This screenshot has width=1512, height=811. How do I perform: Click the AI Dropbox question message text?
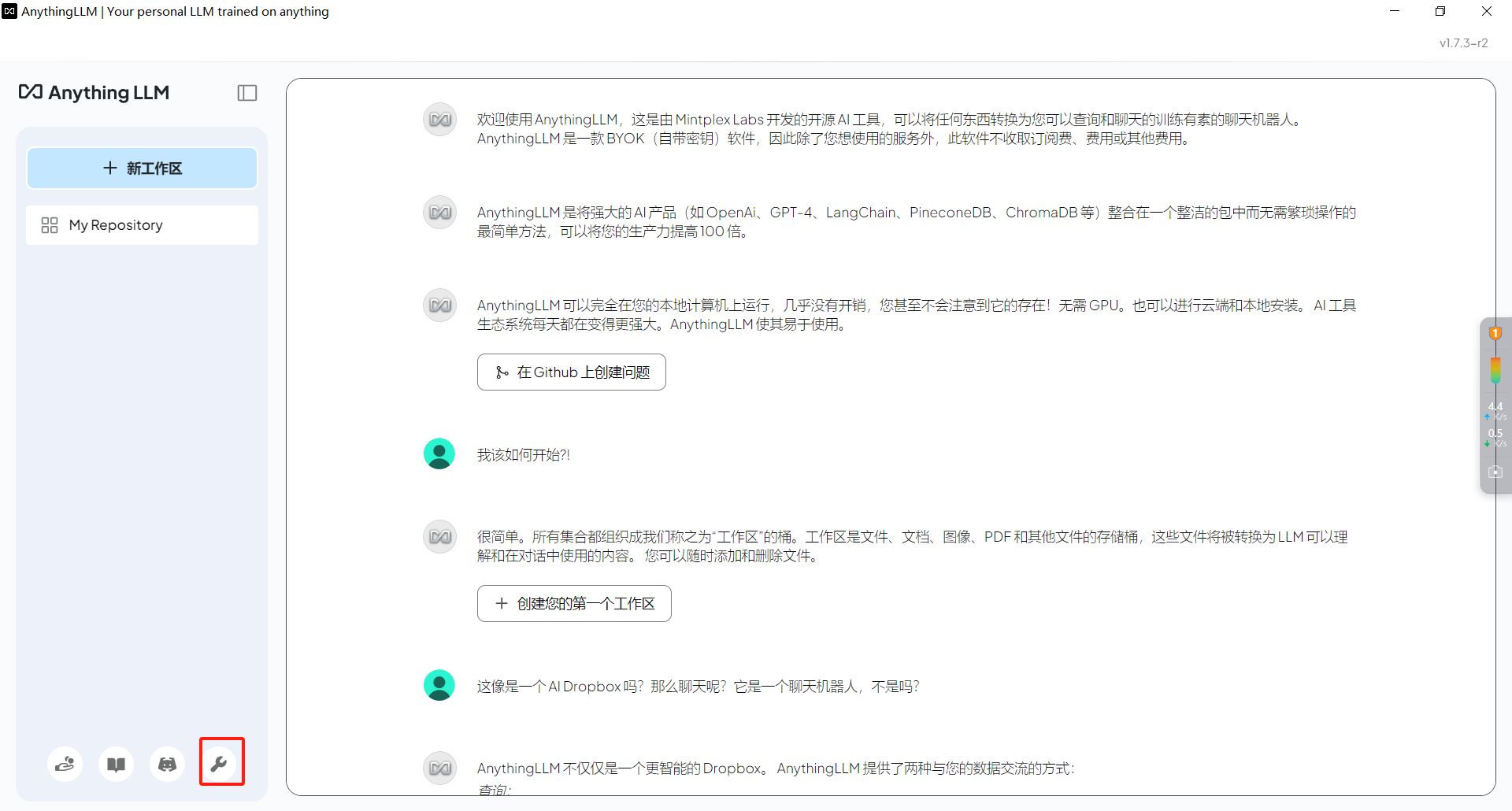(698, 687)
